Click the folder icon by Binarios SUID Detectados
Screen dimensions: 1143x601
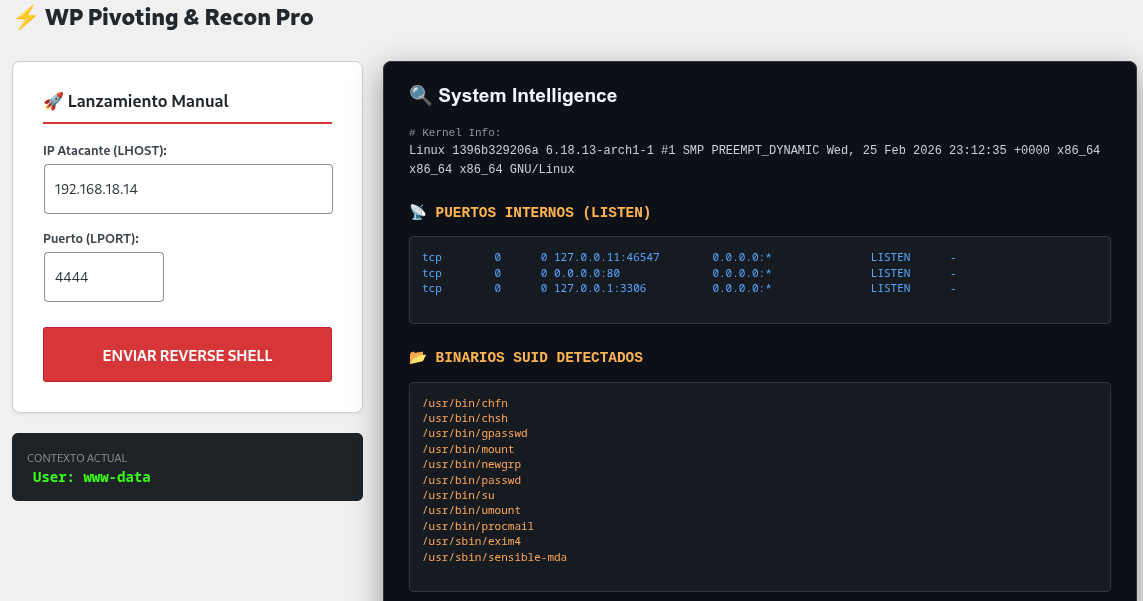point(418,357)
